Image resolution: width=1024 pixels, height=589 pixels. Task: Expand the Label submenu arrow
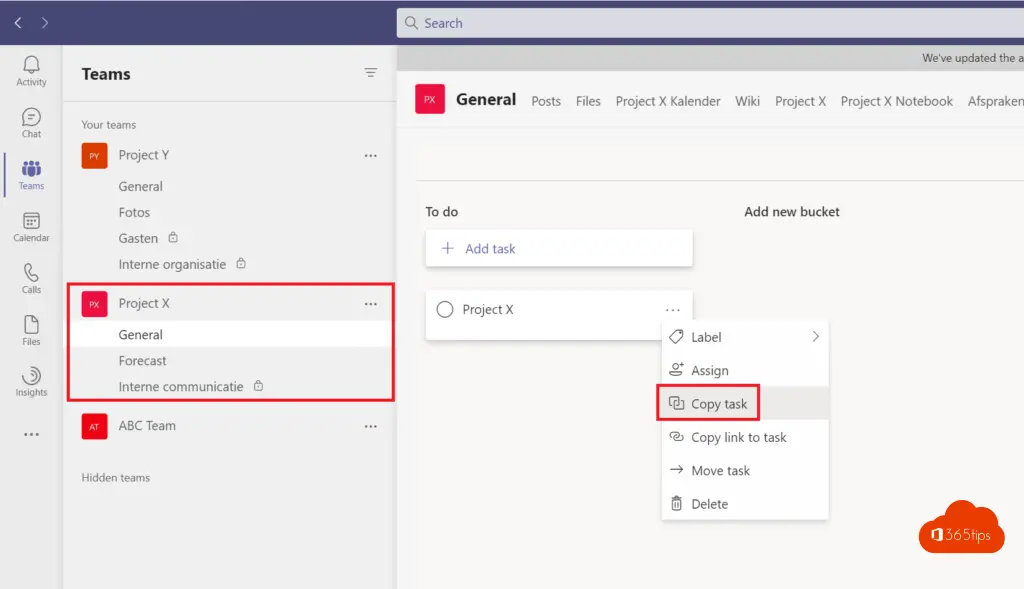coord(815,337)
